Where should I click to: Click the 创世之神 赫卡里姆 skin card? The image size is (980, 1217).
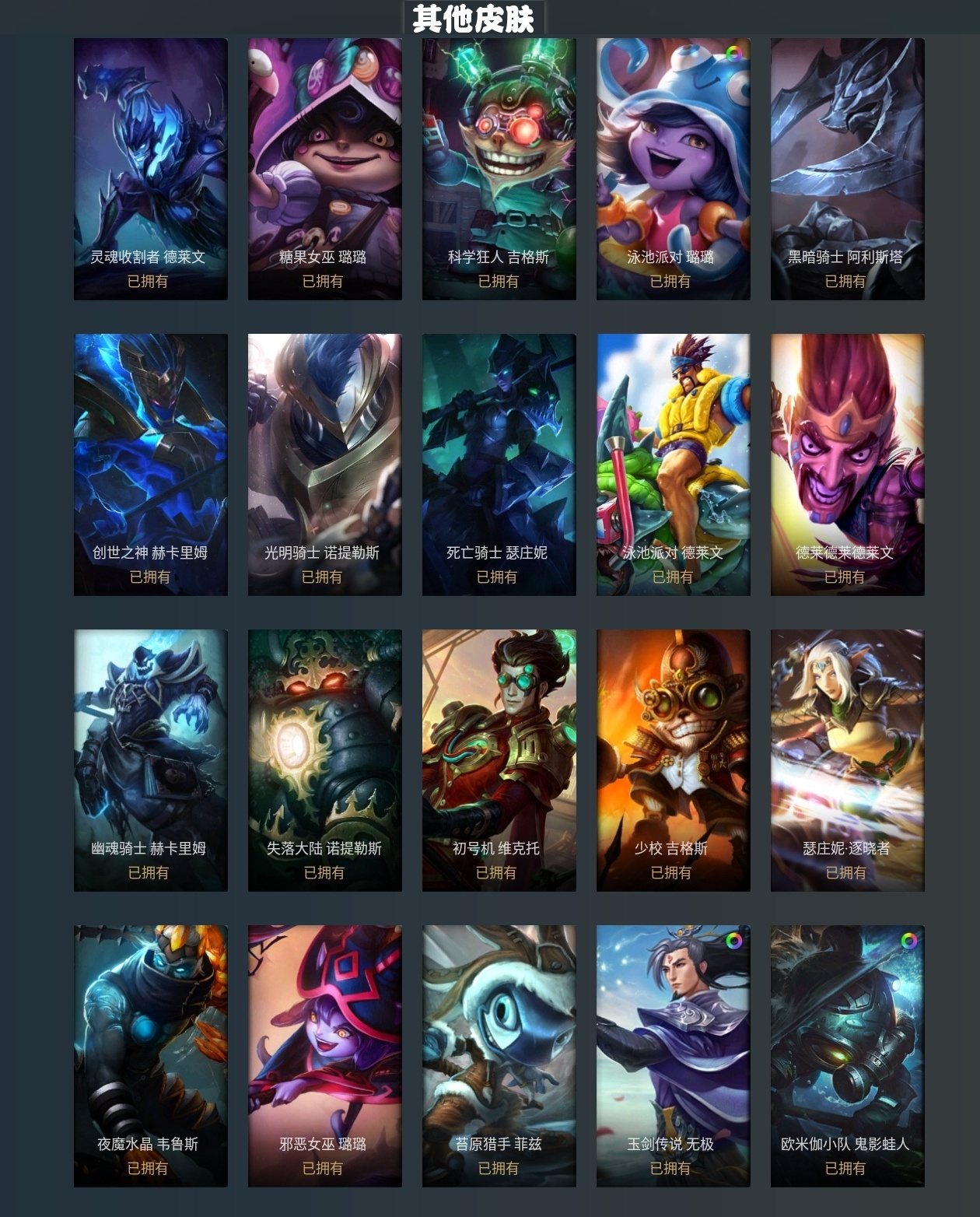coord(151,465)
